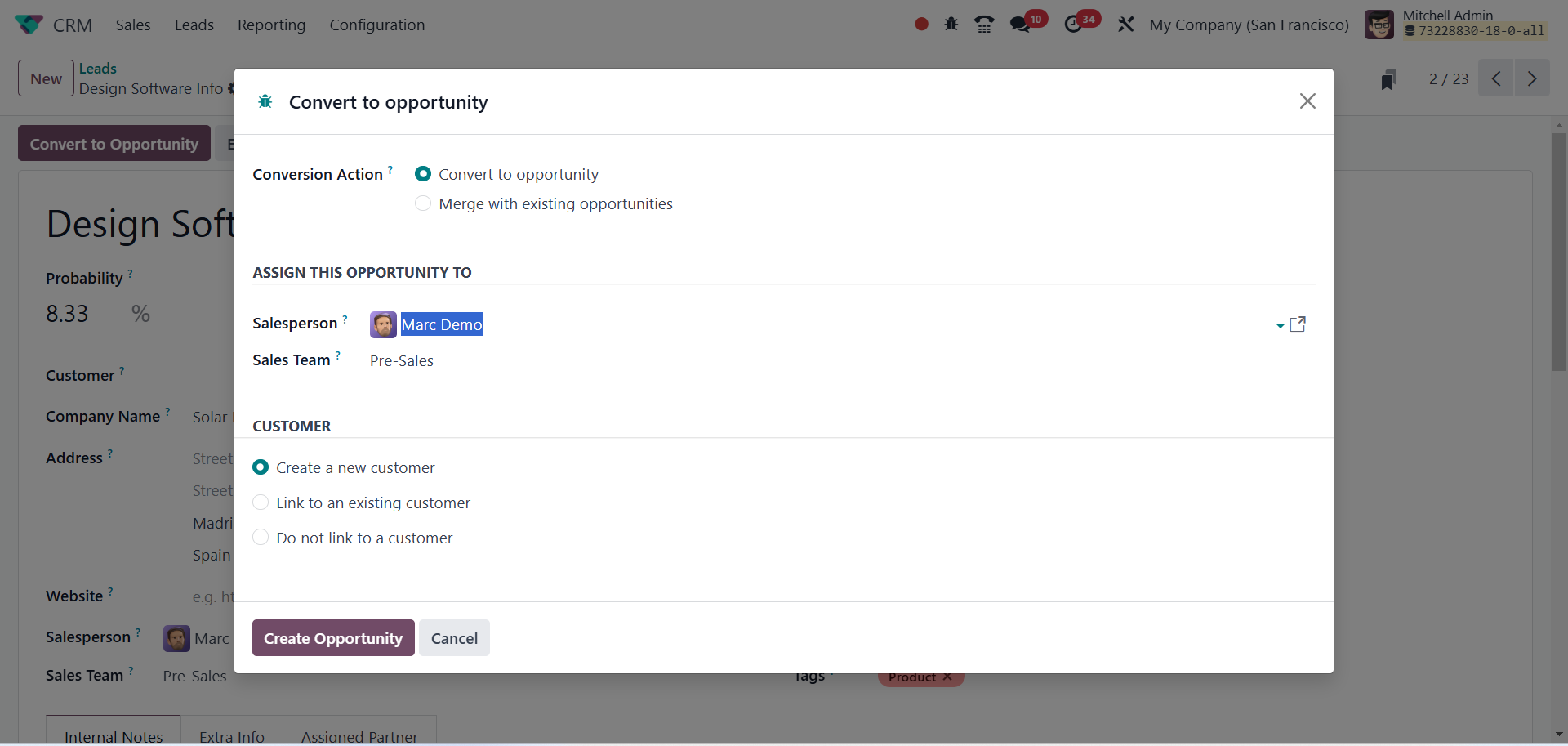The image size is (1568, 746).
Task: Select Create a new customer option
Action: point(261,467)
